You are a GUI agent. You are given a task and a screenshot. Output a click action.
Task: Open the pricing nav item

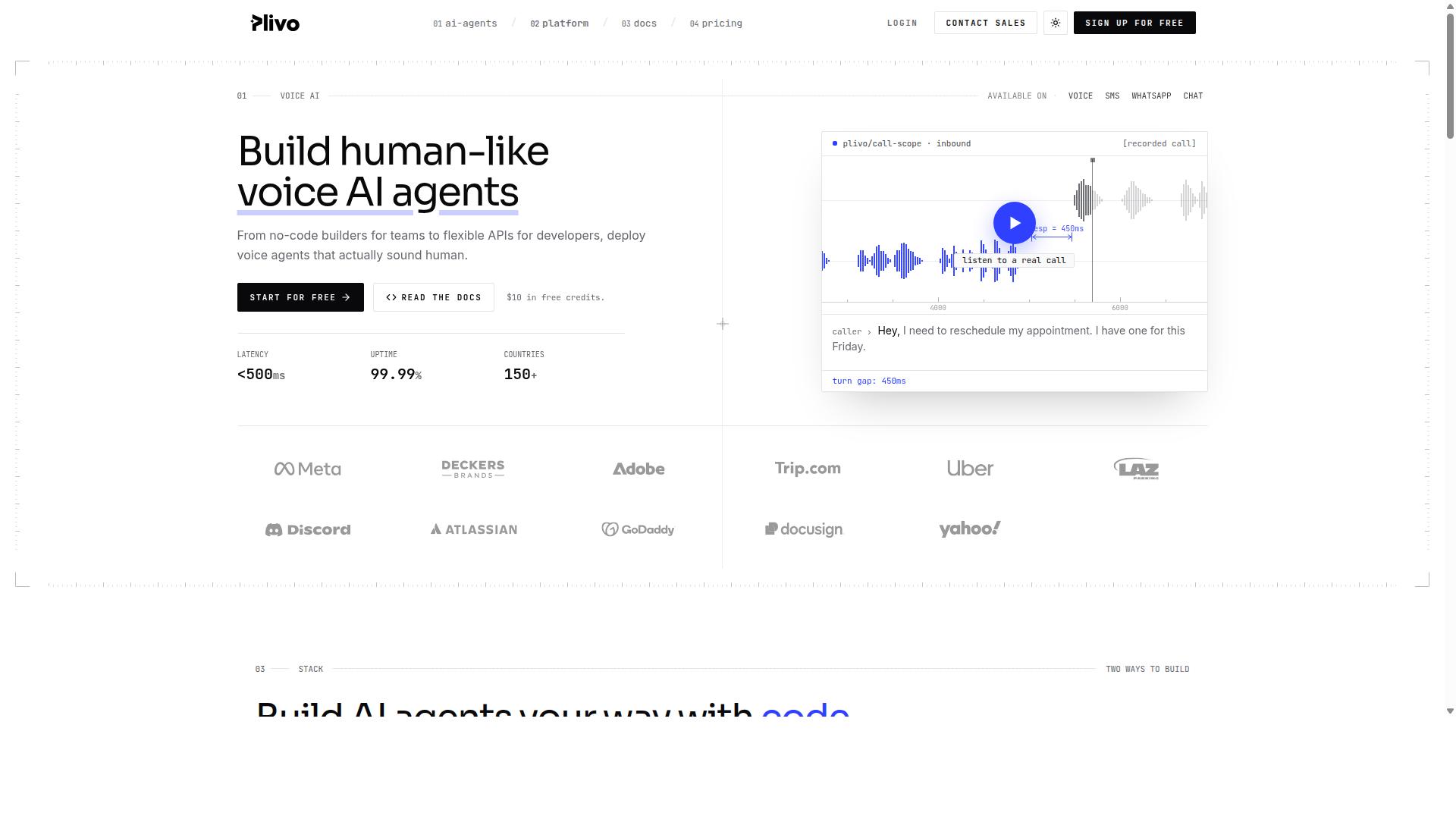[x=716, y=24]
